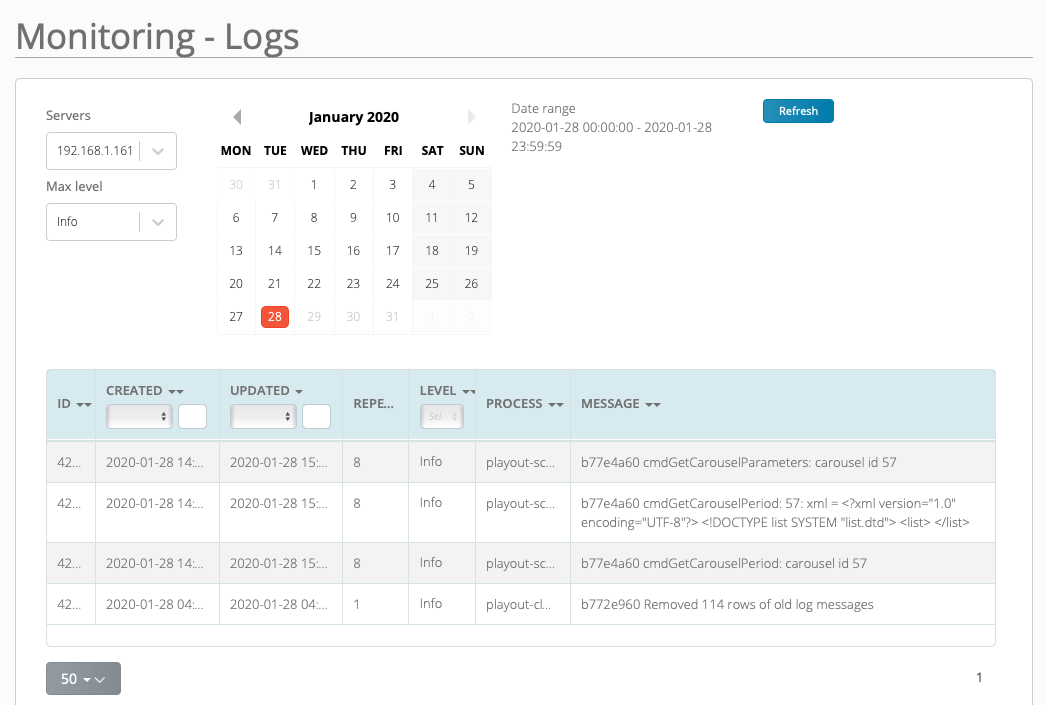Open the Max level Info dropdown

(111, 222)
